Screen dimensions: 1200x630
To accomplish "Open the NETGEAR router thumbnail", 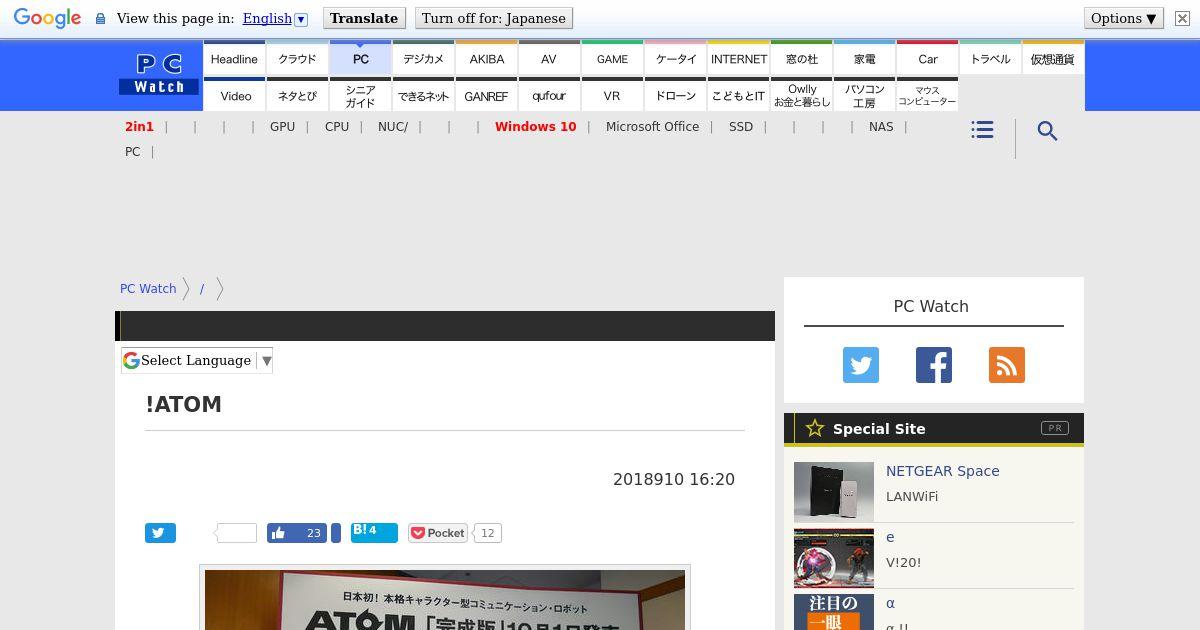I will click(834, 492).
